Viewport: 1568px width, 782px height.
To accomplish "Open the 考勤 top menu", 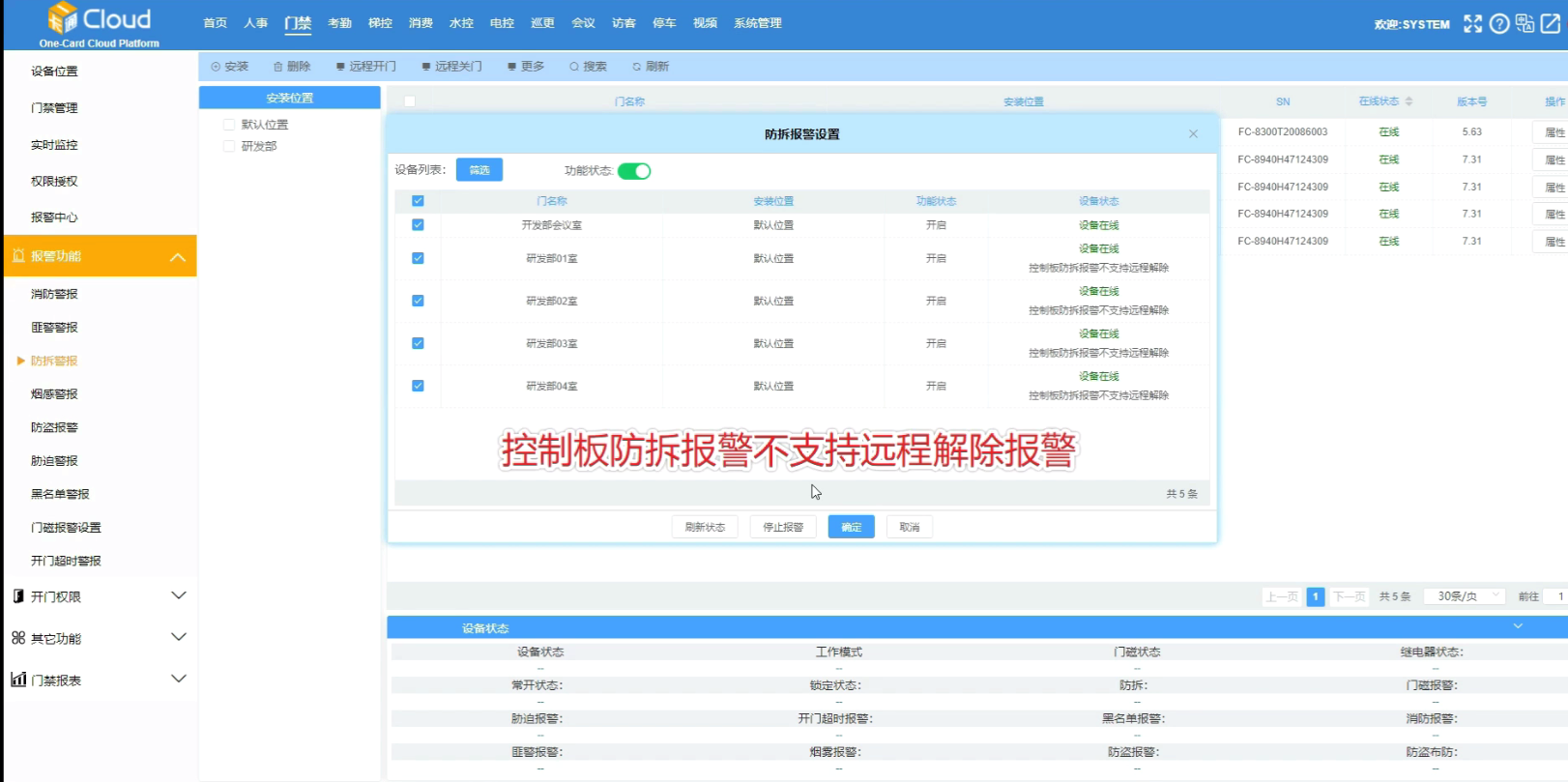I will [339, 23].
